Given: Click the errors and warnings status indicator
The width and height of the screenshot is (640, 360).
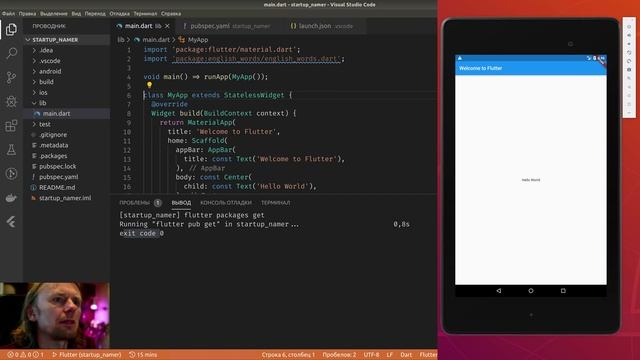Looking at the screenshot, I should 25,355.
